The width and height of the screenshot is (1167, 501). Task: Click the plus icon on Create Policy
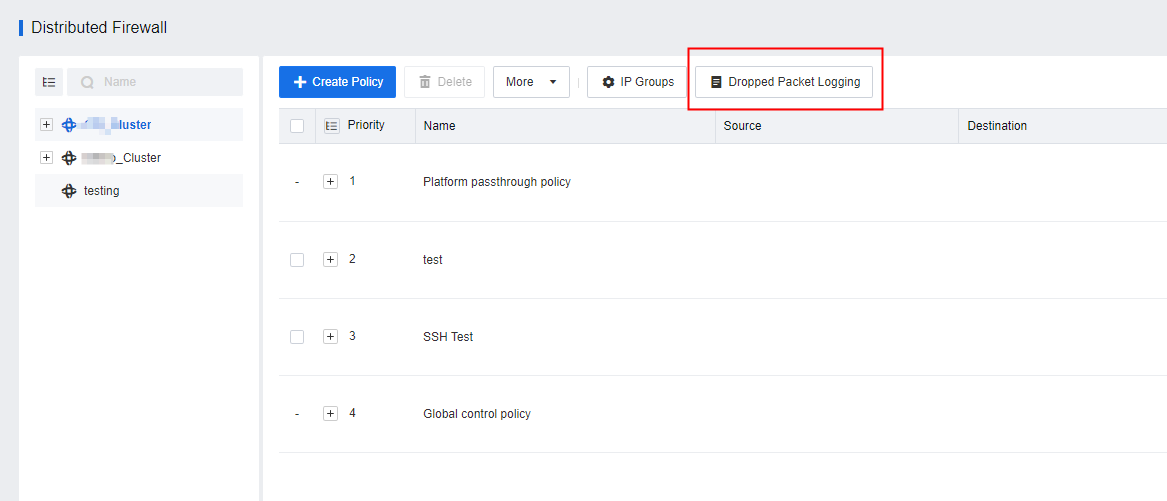300,82
